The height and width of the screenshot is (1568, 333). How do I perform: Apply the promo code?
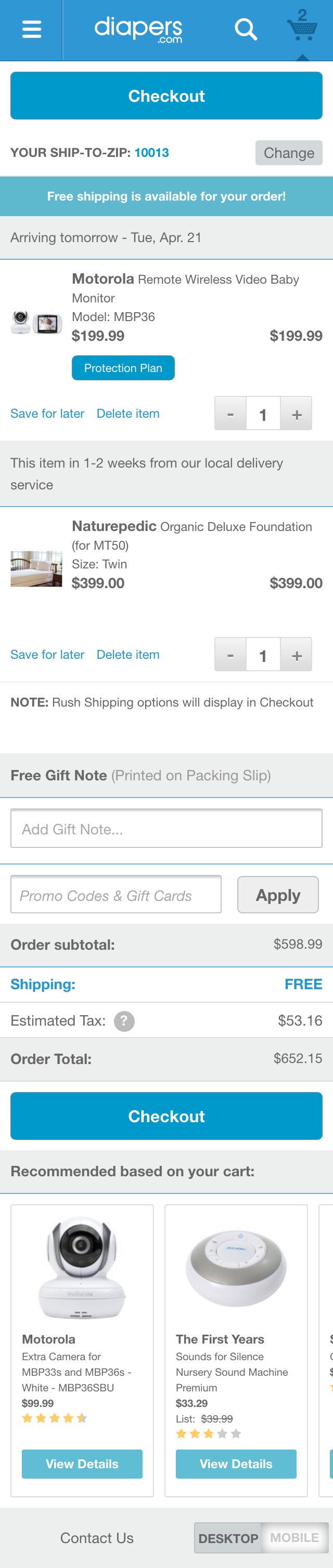(278, 895)
